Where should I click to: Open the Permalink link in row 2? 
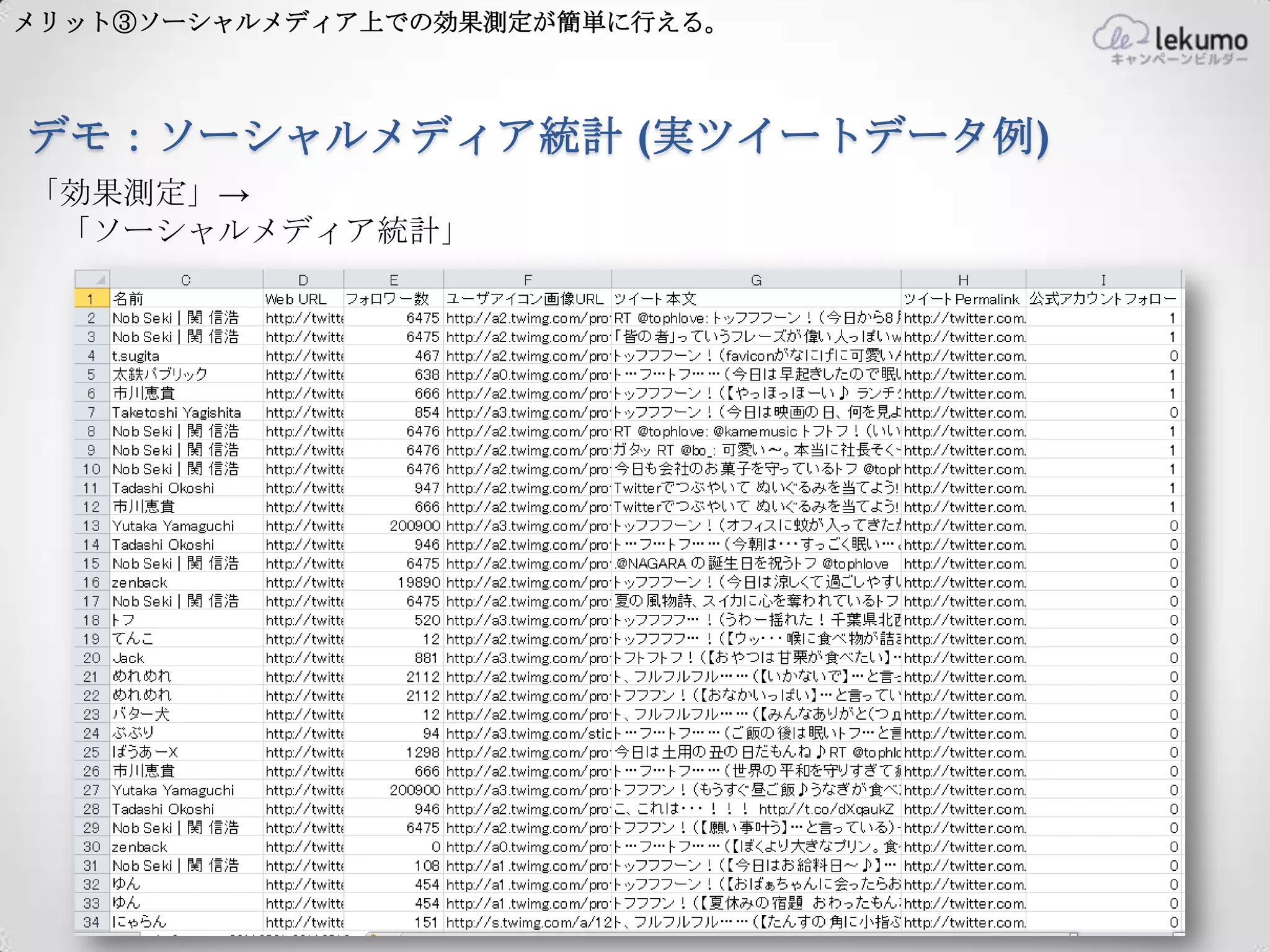tap(963, 318)
